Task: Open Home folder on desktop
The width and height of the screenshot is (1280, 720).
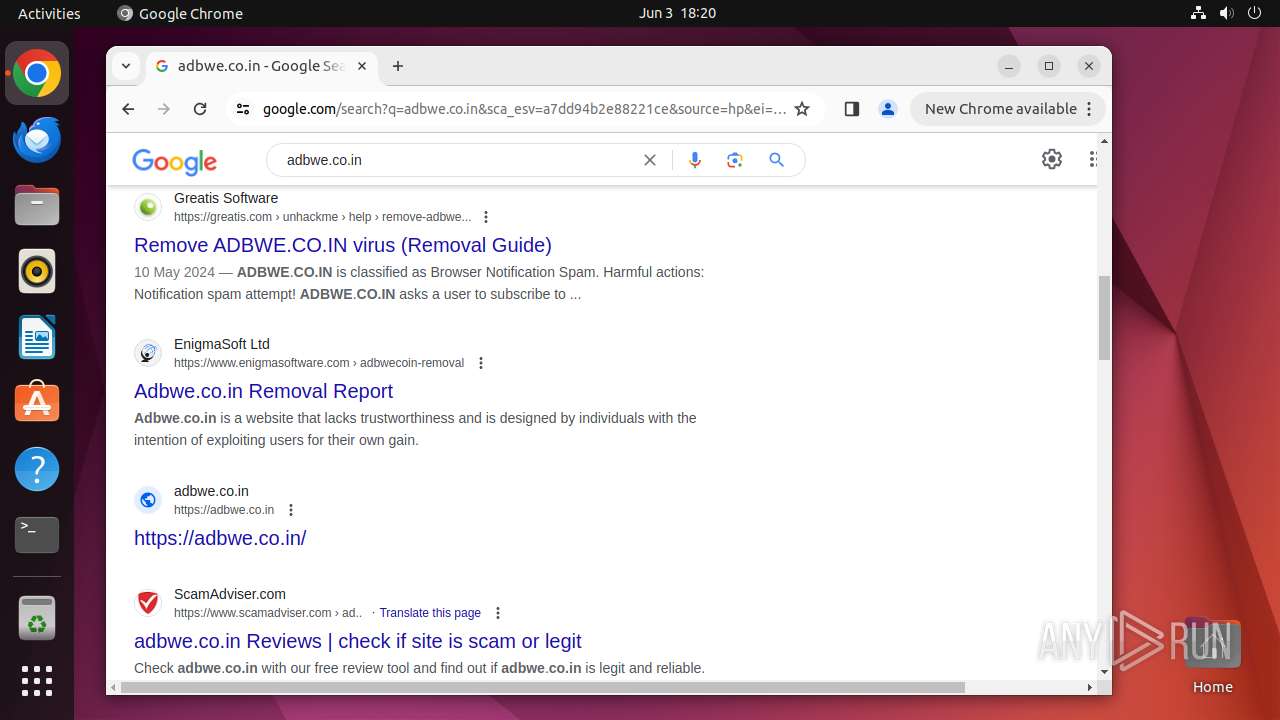Action: [x=1212, y=656]
